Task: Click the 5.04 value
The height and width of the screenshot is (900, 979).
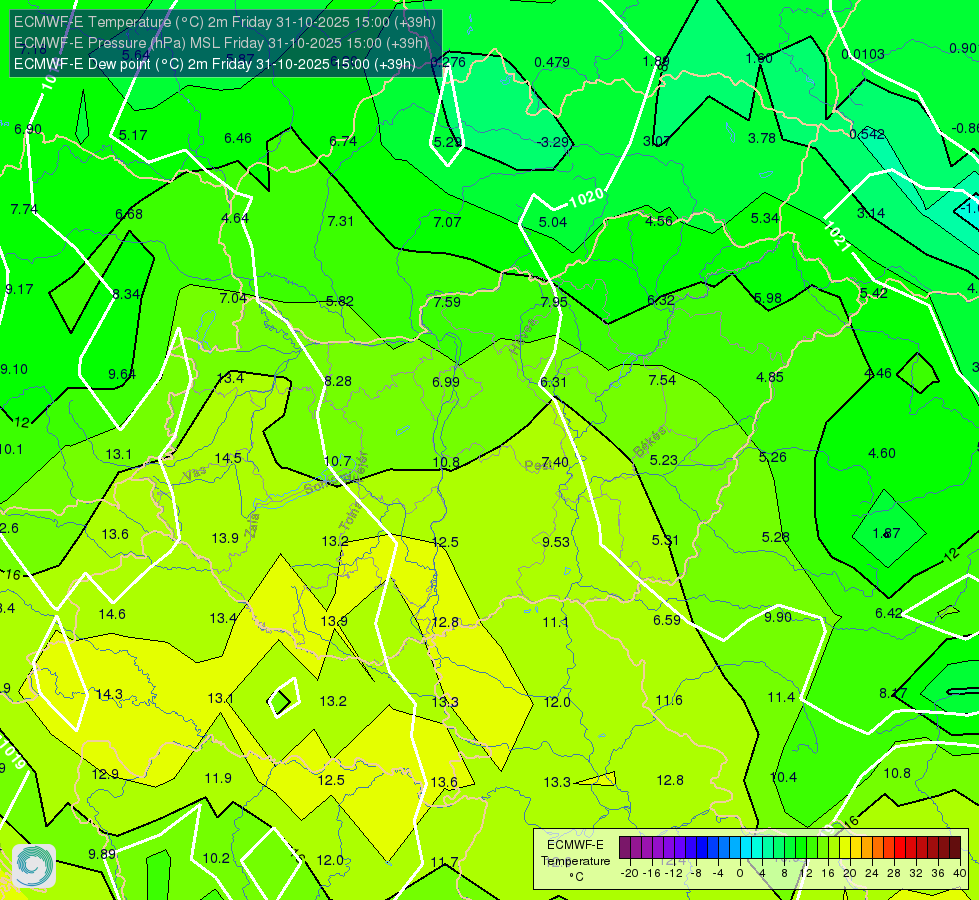Action: click(x=553, y=222)
